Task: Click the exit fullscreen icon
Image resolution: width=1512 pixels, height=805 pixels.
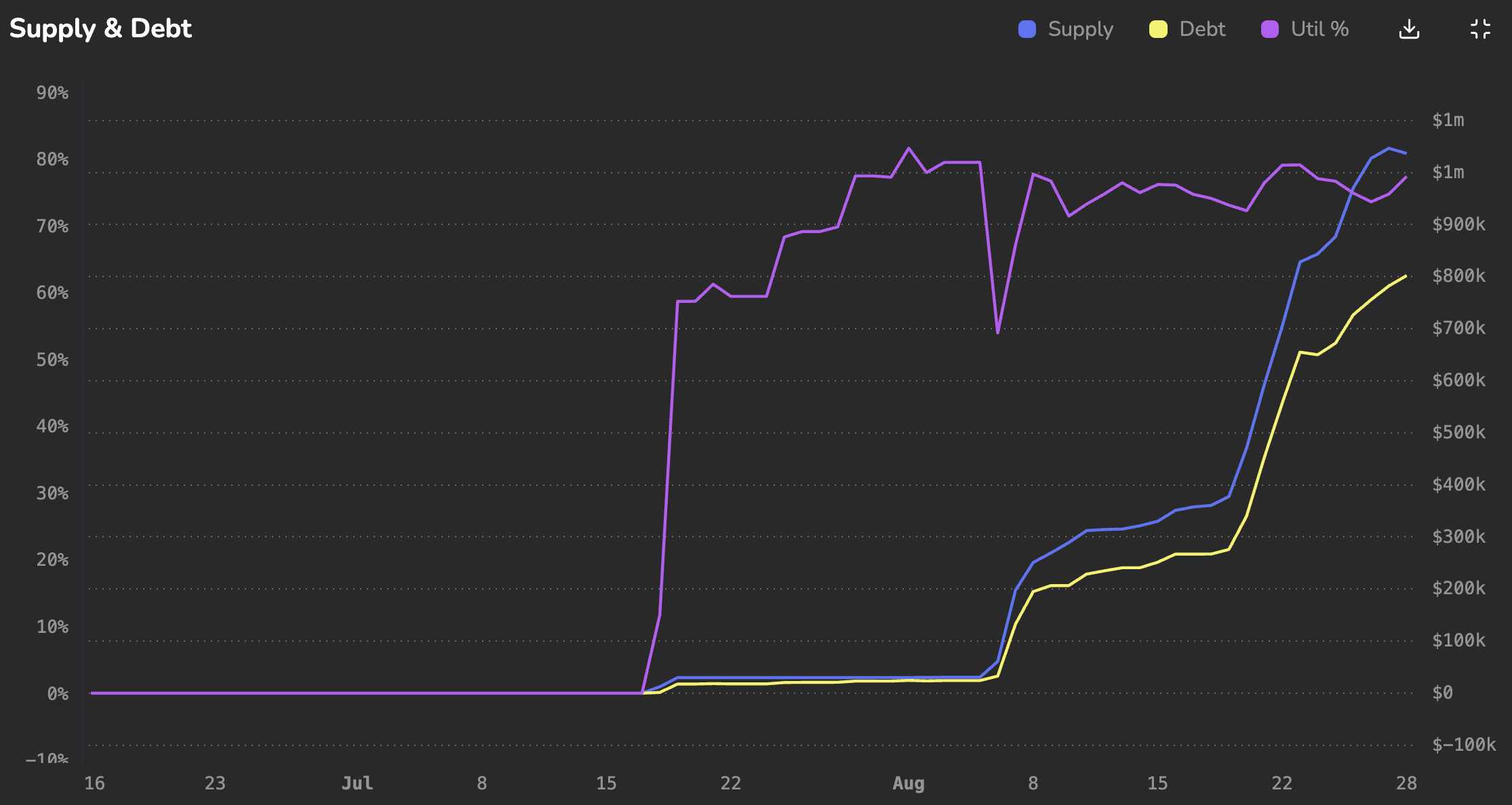Action: (1480, 29)
